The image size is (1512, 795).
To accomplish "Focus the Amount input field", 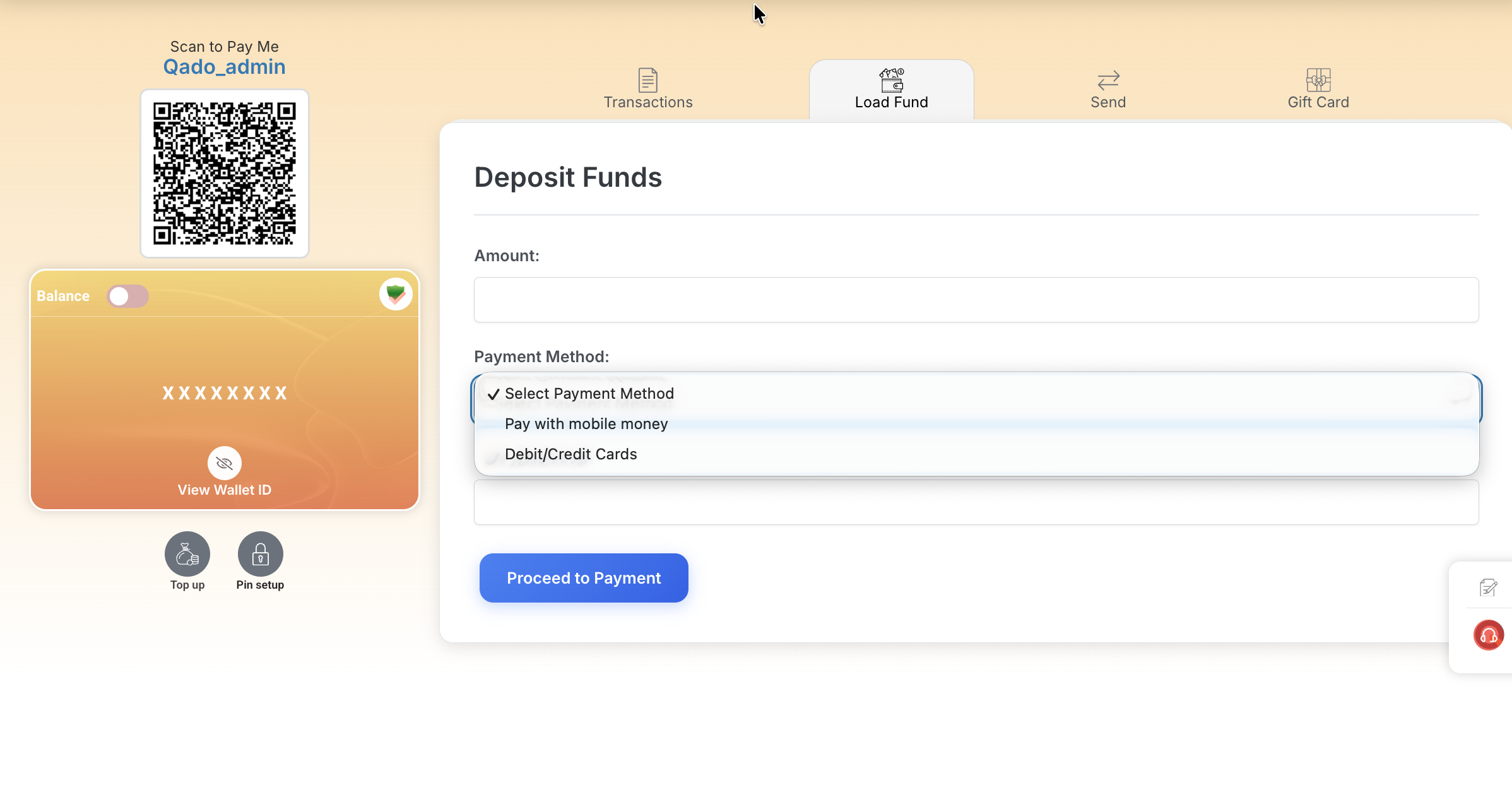I will click(976, 300).
